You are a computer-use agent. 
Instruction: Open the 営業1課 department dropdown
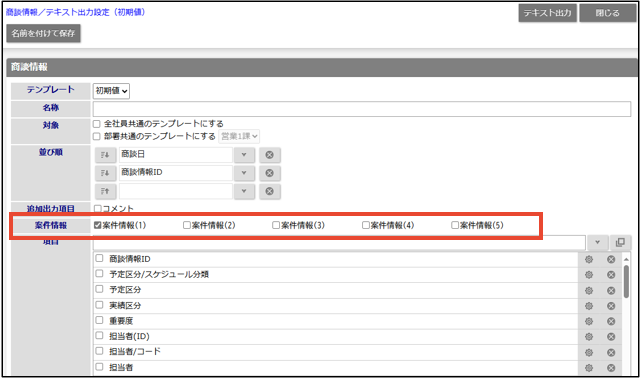click(239, 136)
